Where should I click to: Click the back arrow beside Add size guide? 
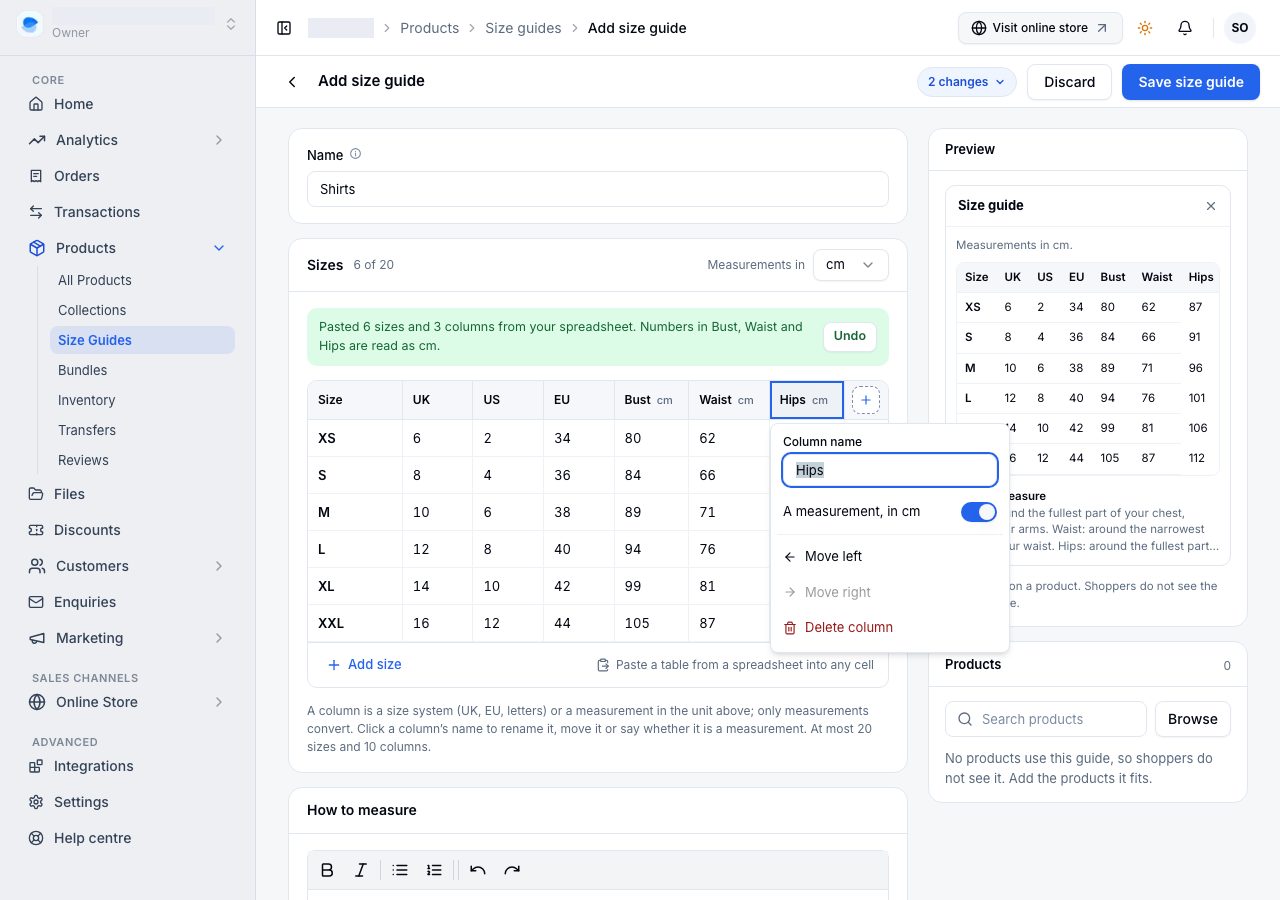292,82
